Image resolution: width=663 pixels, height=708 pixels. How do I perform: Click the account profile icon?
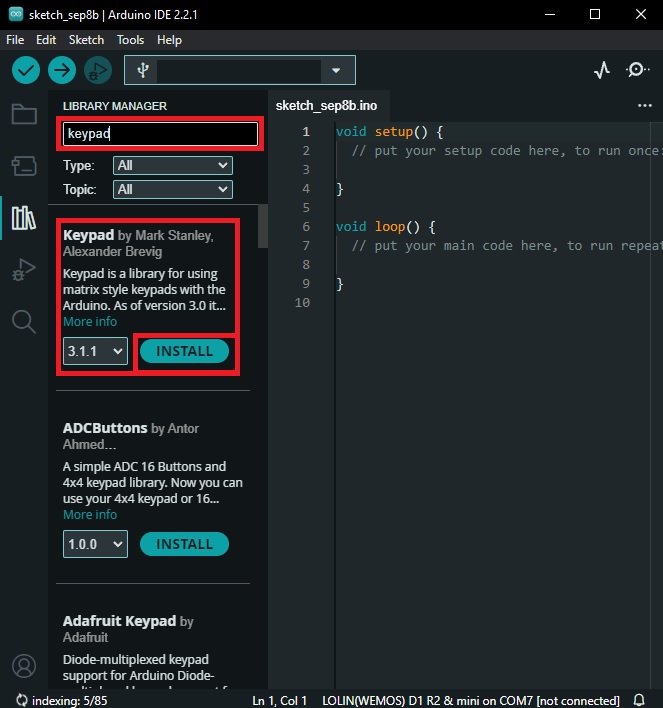coord(24,665)
